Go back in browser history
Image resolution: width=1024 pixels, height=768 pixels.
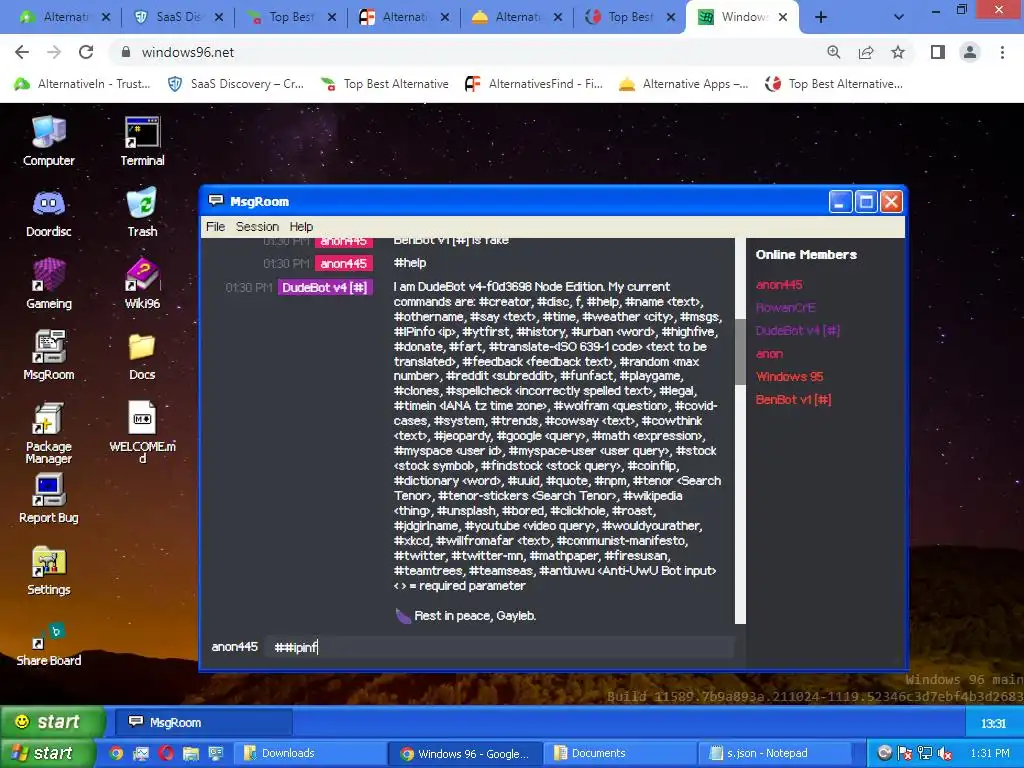[x=22, y=52]
